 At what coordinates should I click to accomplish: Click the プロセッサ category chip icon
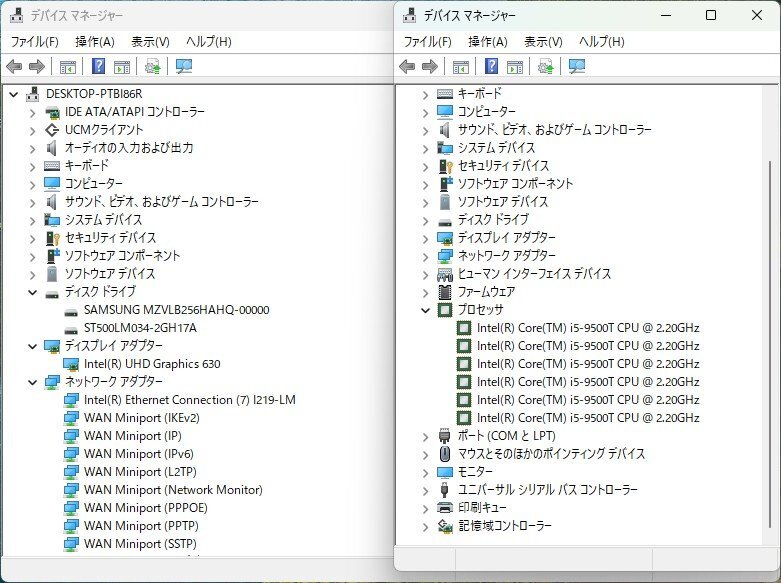(446, 310)
